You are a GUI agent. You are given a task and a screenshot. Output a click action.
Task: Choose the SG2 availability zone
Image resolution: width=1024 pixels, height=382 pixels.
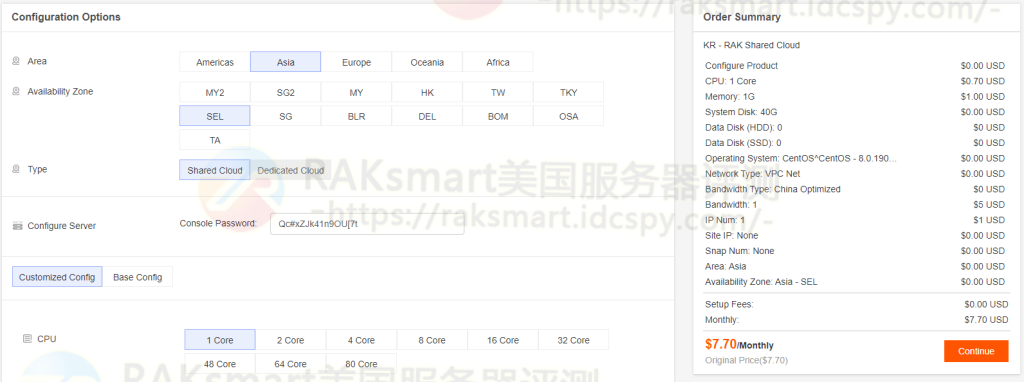[285, 92]
